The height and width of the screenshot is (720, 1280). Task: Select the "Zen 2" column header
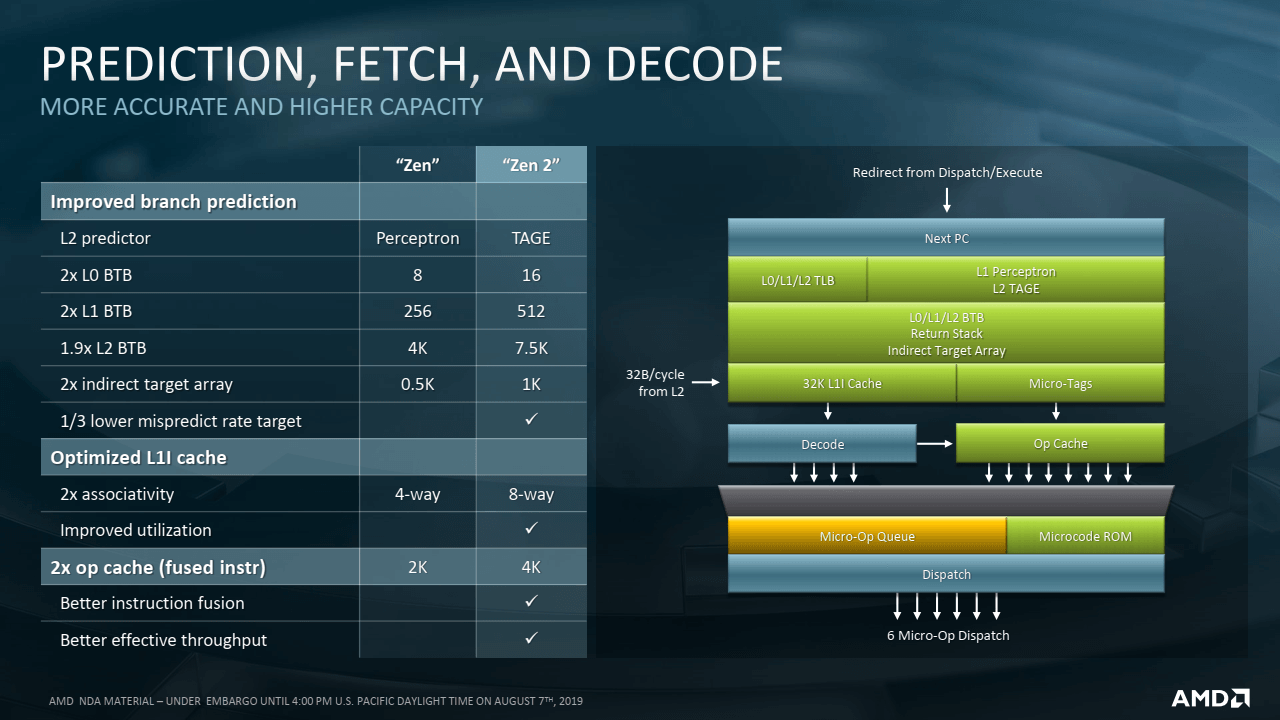point(531,165)
